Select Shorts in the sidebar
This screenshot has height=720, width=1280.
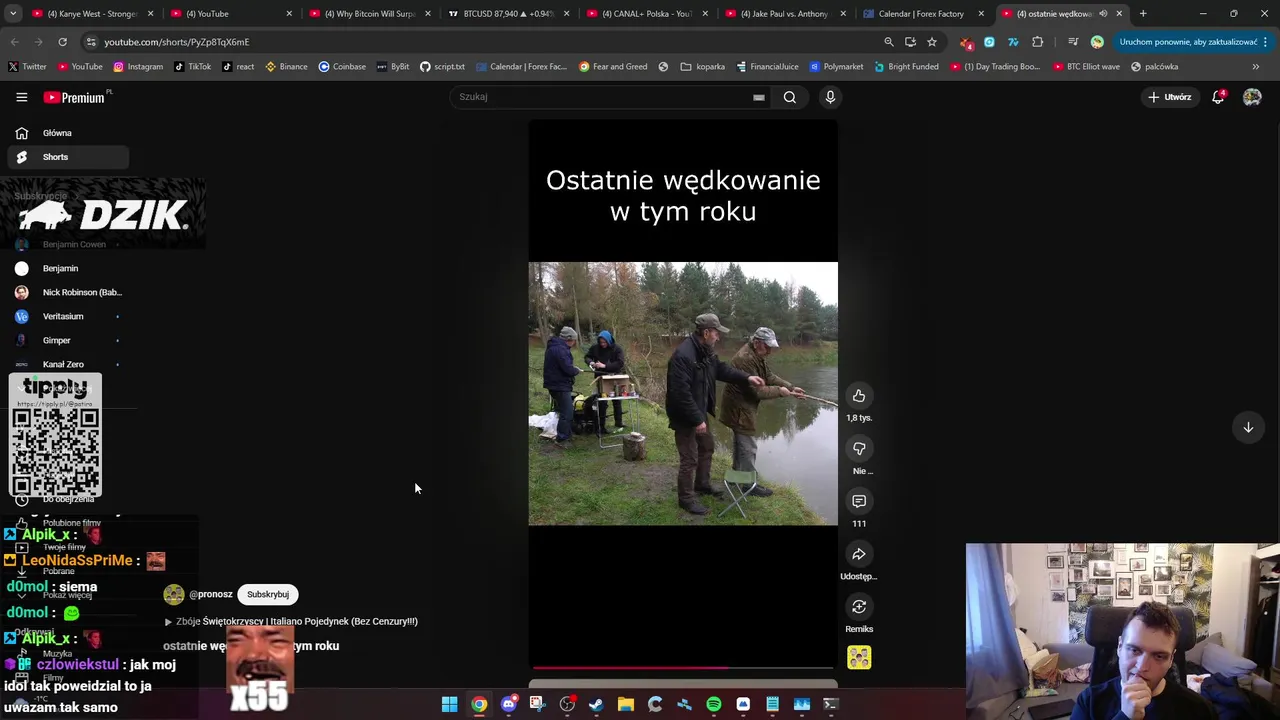tap(68, 157)
